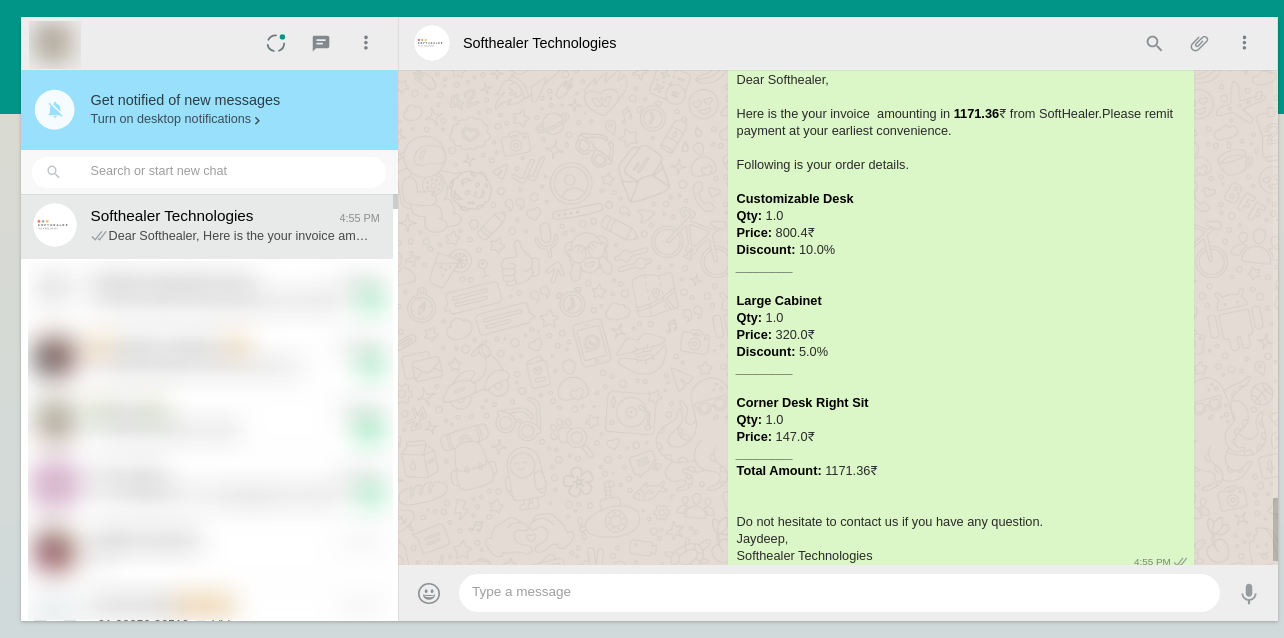Open the emoji picker smiley icon
This screenshot has width=1284, height=638.
(x=429, y=593)
